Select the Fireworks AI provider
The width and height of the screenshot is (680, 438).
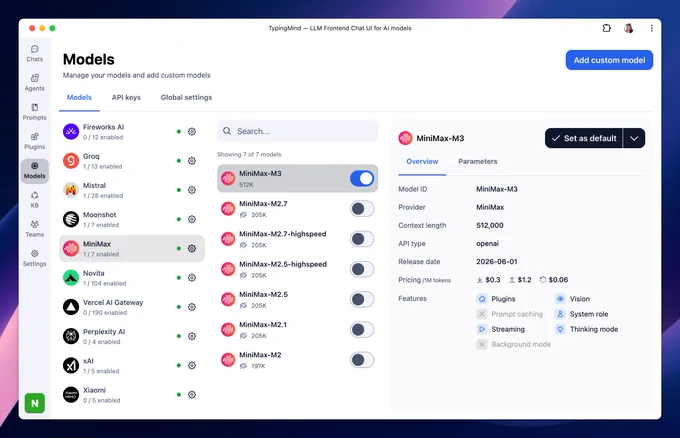(132, 131)
